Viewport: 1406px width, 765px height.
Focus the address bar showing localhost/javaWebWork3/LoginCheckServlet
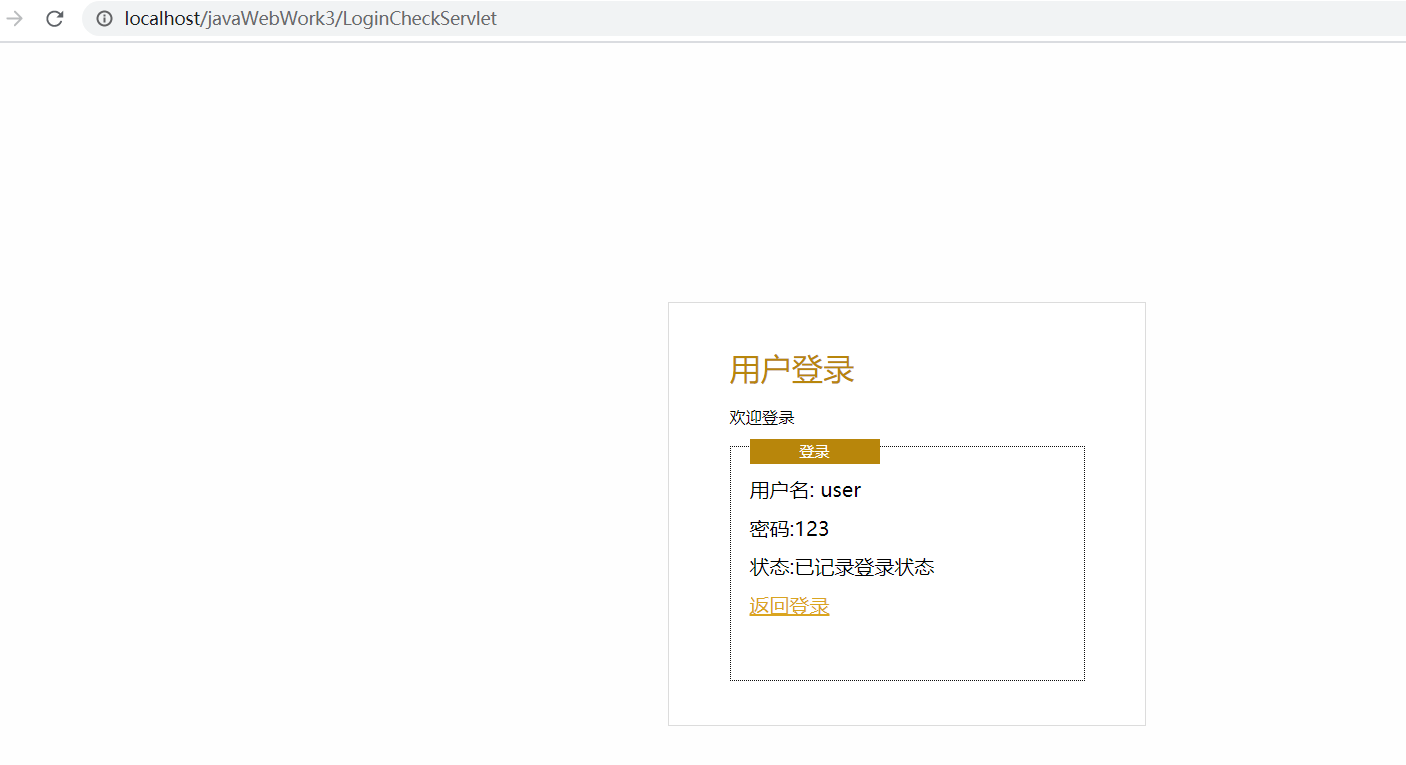[744, 18]
